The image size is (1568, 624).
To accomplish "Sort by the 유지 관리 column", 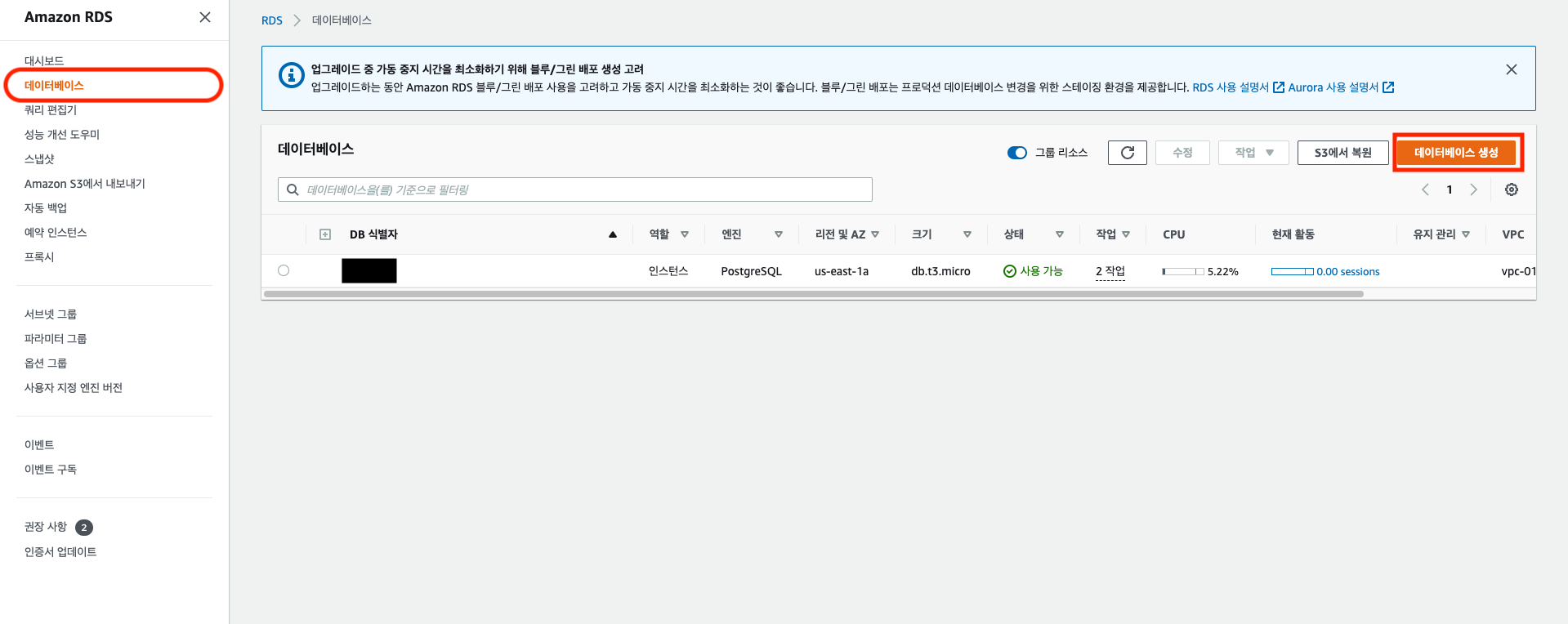I will coord(1466,234).
